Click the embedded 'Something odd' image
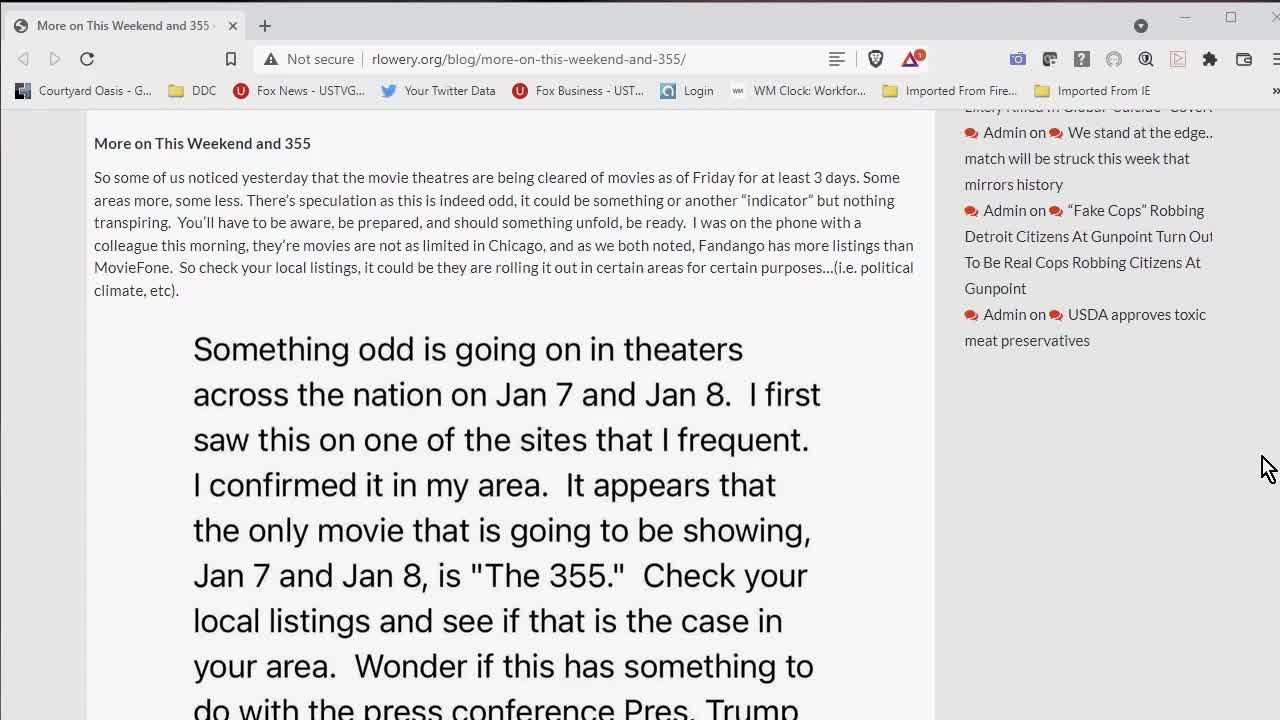This screenshot has width=1280, height=720. pyautogui.click(x=507, y=525)
